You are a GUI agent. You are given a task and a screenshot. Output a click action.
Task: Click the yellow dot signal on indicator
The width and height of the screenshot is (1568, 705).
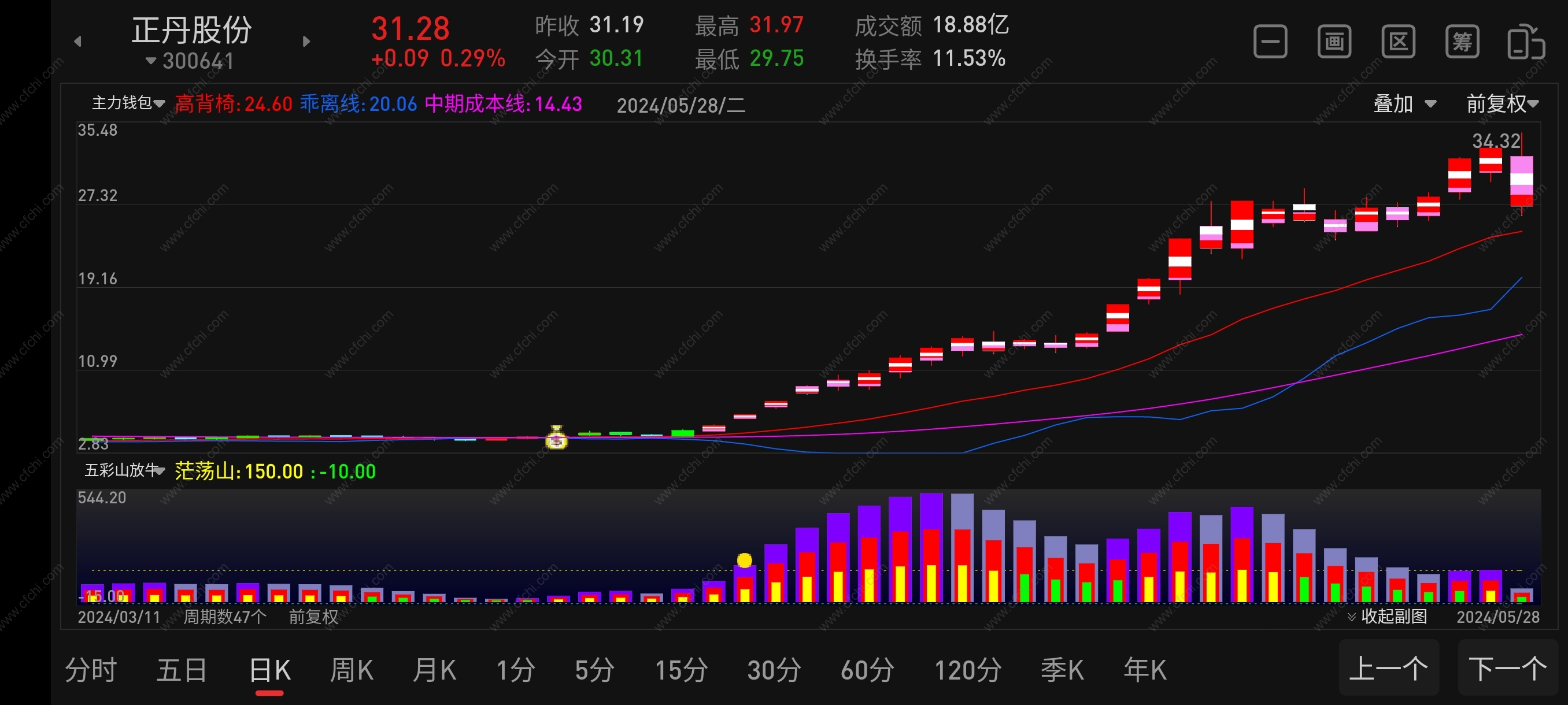(x=744, y=559)
